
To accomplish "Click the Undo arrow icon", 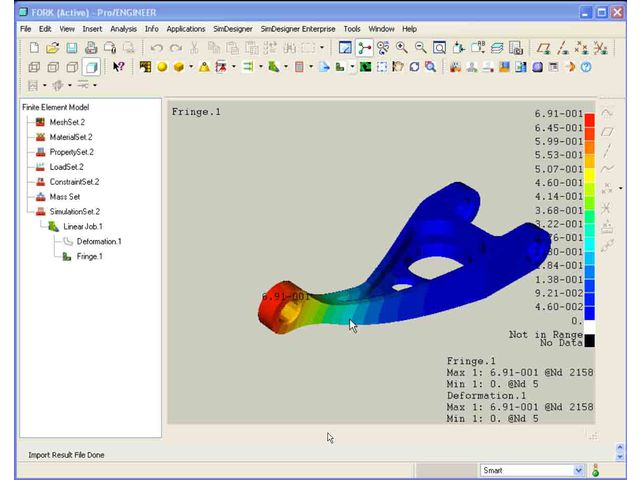I will (157, 48).
